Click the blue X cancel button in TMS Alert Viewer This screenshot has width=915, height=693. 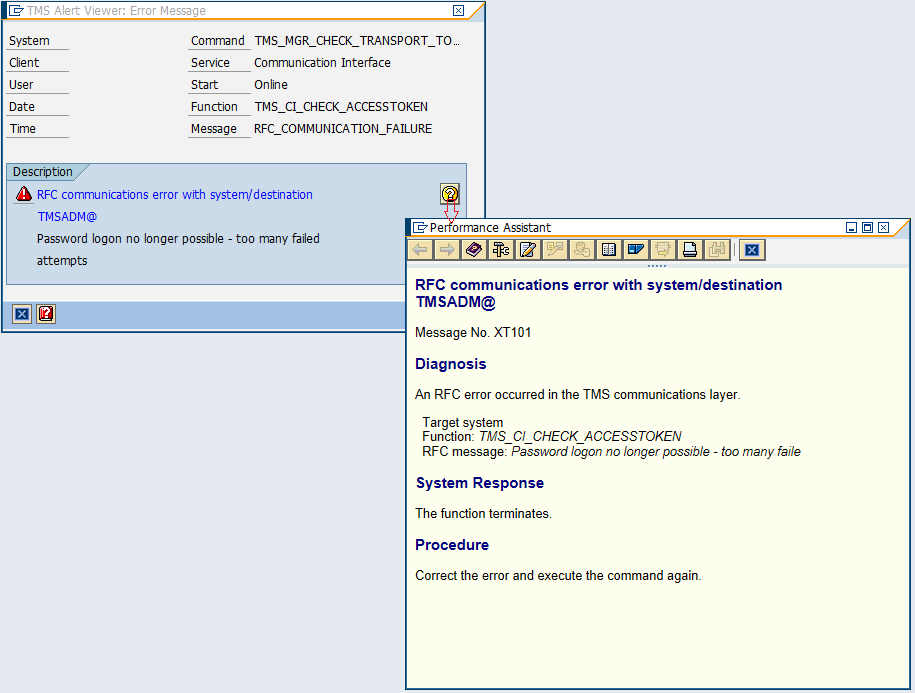[22, 314]
